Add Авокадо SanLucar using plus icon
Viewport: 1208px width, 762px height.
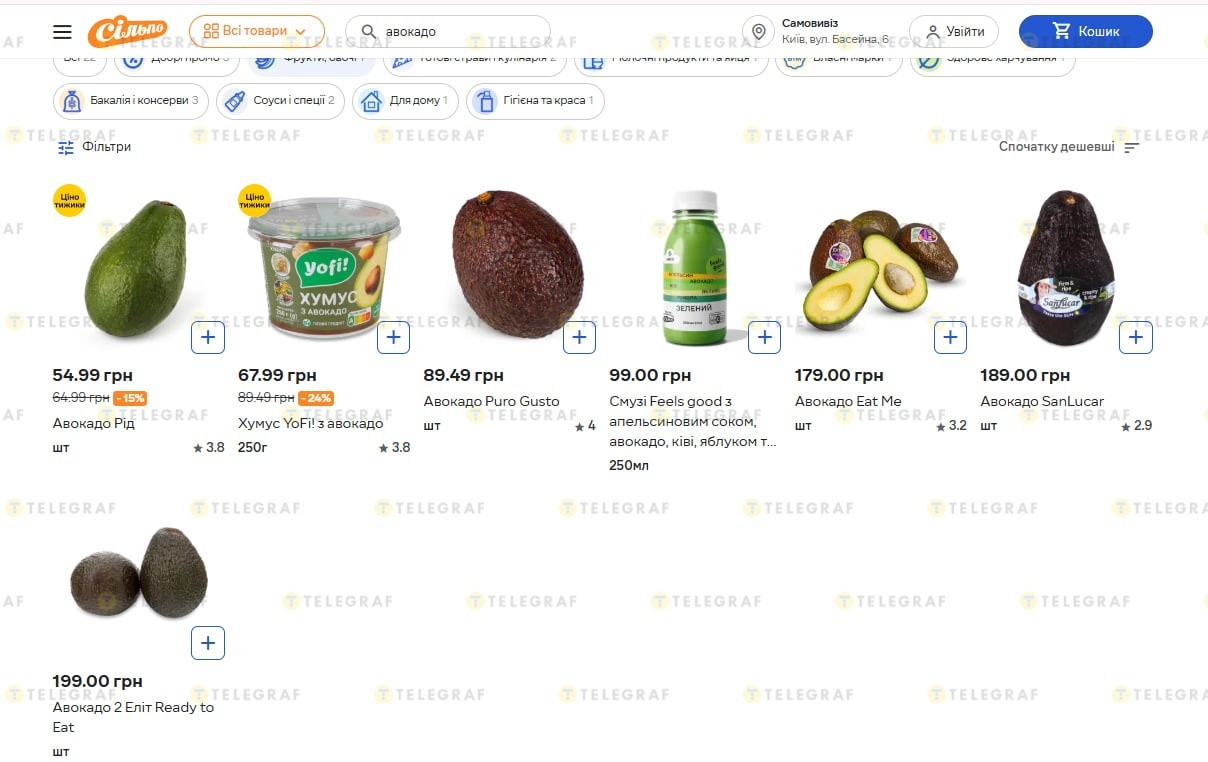click(1135, 337)
